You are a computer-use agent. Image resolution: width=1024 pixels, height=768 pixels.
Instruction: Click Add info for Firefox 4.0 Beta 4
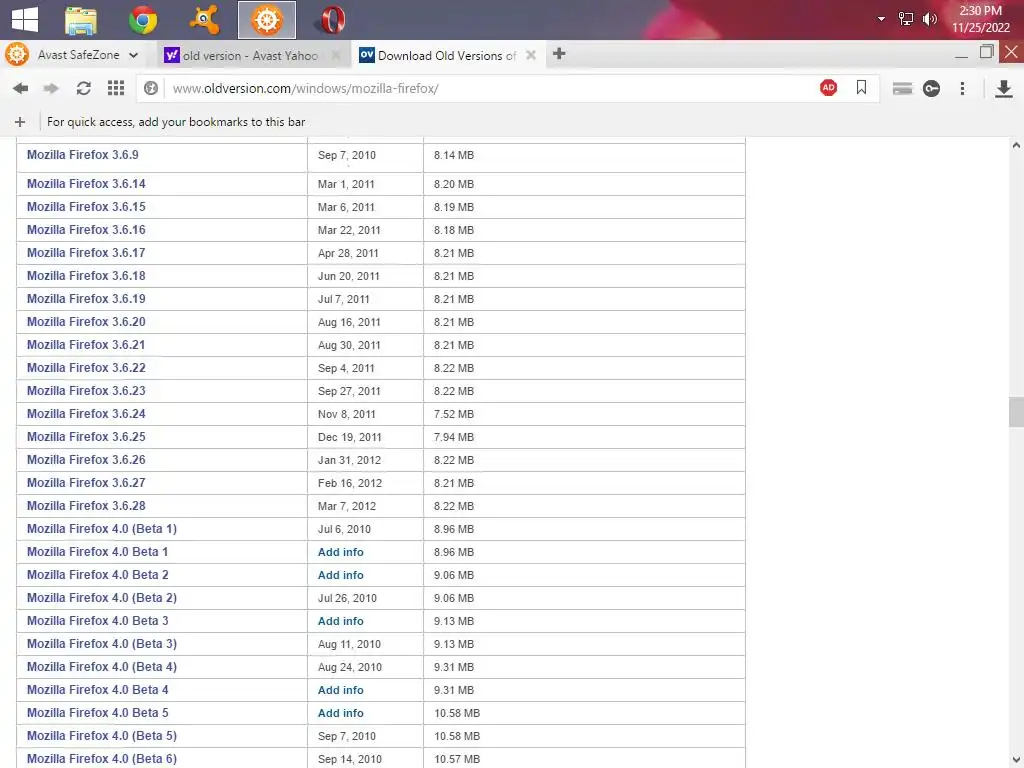pyautogui.click(x=340, y=690)
